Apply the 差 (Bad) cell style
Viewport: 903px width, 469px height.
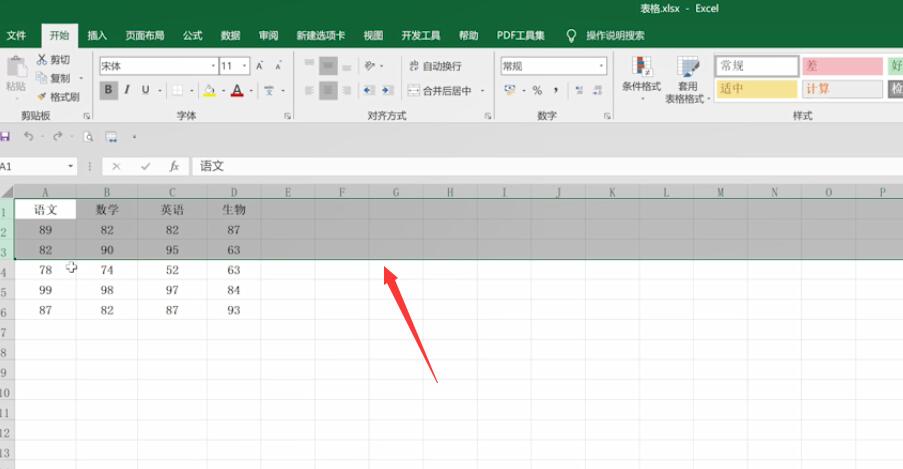pos(843,66)
